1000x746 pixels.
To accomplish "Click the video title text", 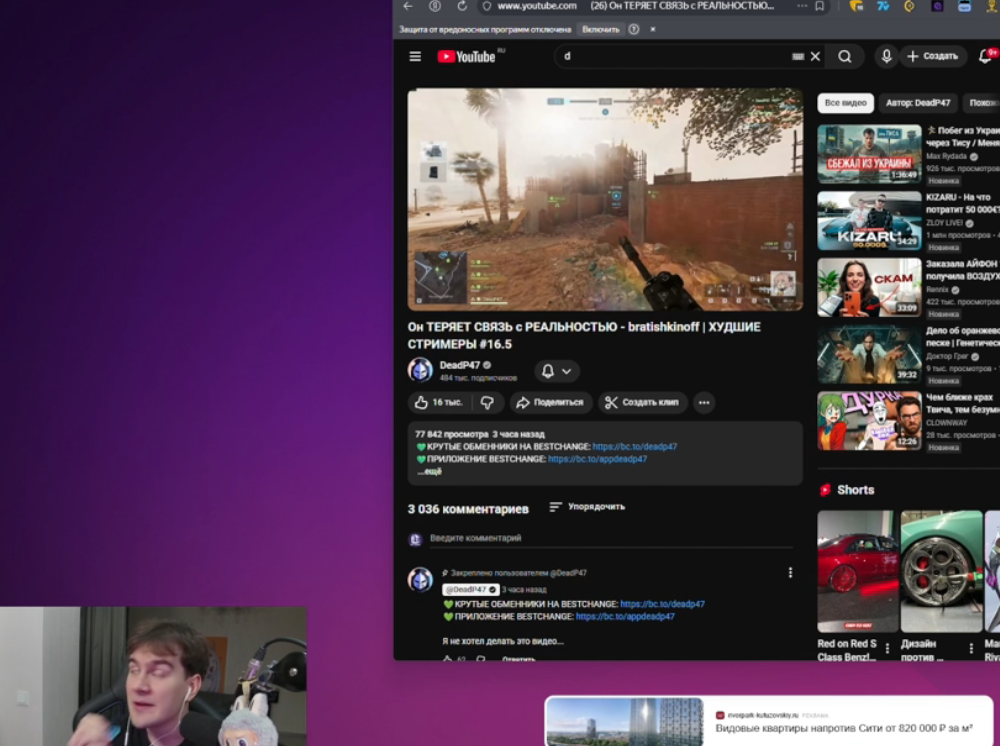I will pyautogui.click(x=584, y=335).
